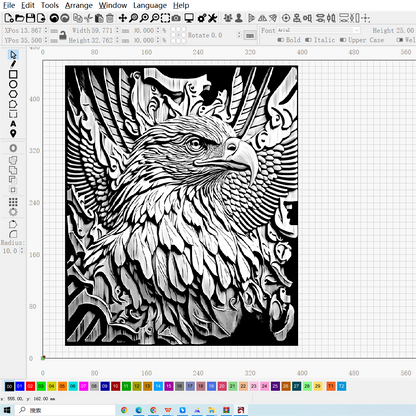This screenshot has height=416, width=416.
Task: Adjust the Height spinner arrows next to 32.762
Action: coord(117,40)
